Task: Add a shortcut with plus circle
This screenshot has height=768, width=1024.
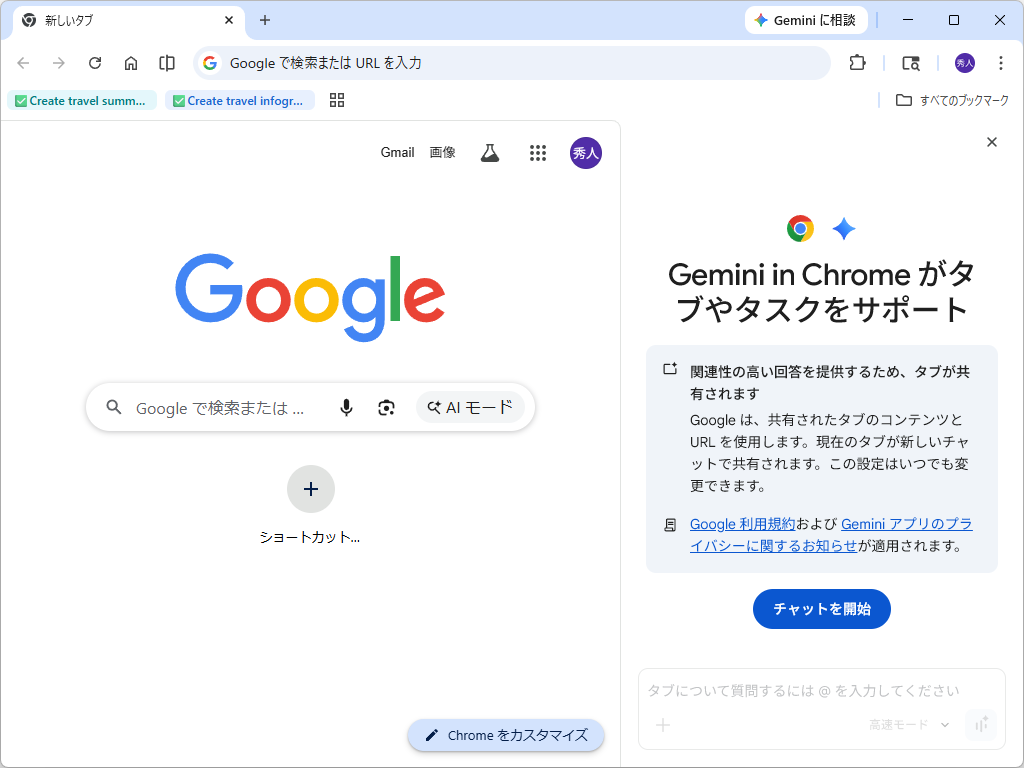Action: click(x=311, y=489)
